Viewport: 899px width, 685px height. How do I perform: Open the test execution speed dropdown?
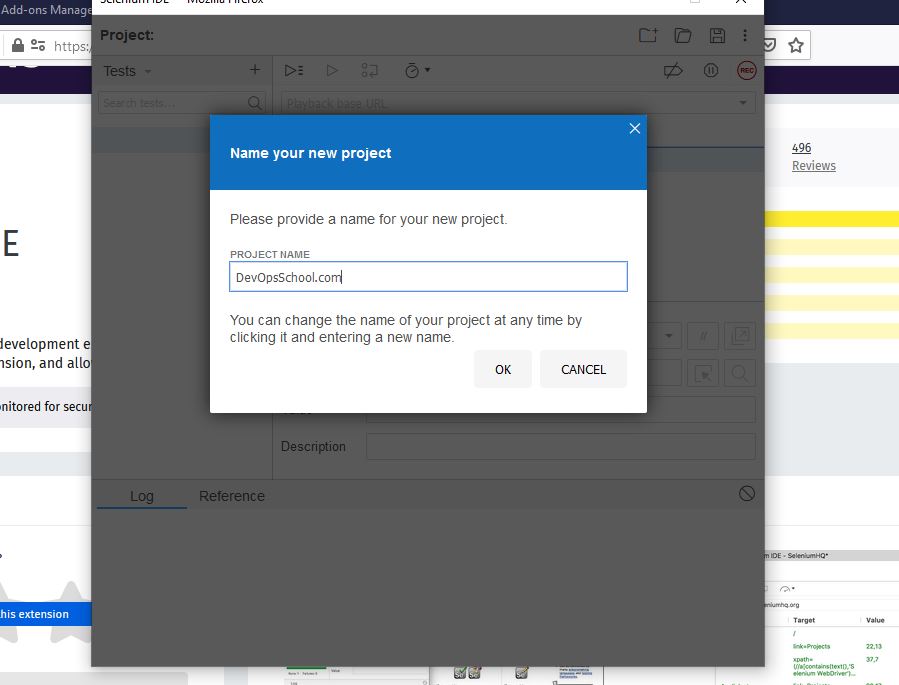pyautogui.click(x=417, y=71)
